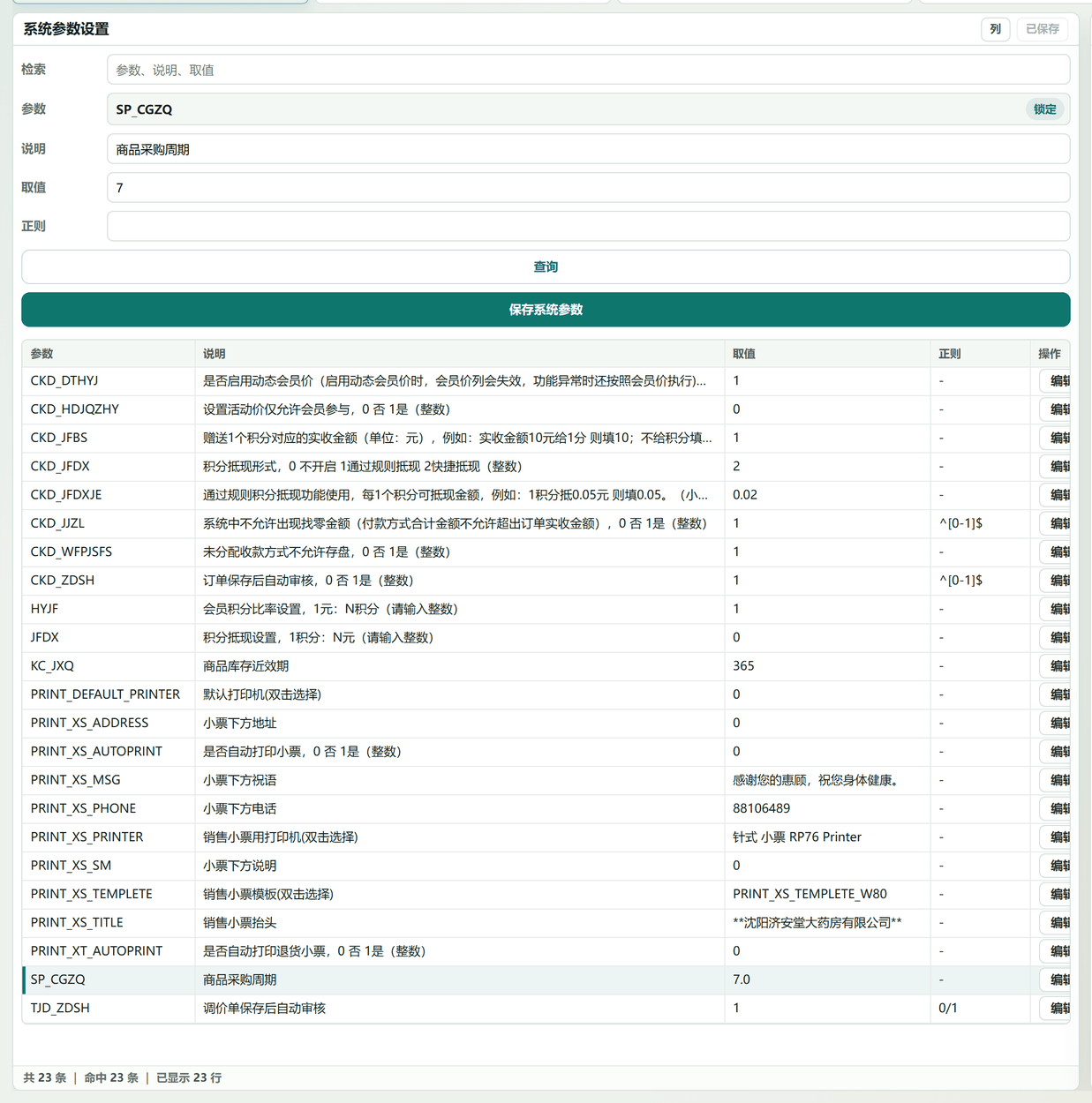Image resolution: width=1092 pixels, height=1103 pixels.
Task: Edit the CKD_HDJQZHY row
Action: point(1055,409)
